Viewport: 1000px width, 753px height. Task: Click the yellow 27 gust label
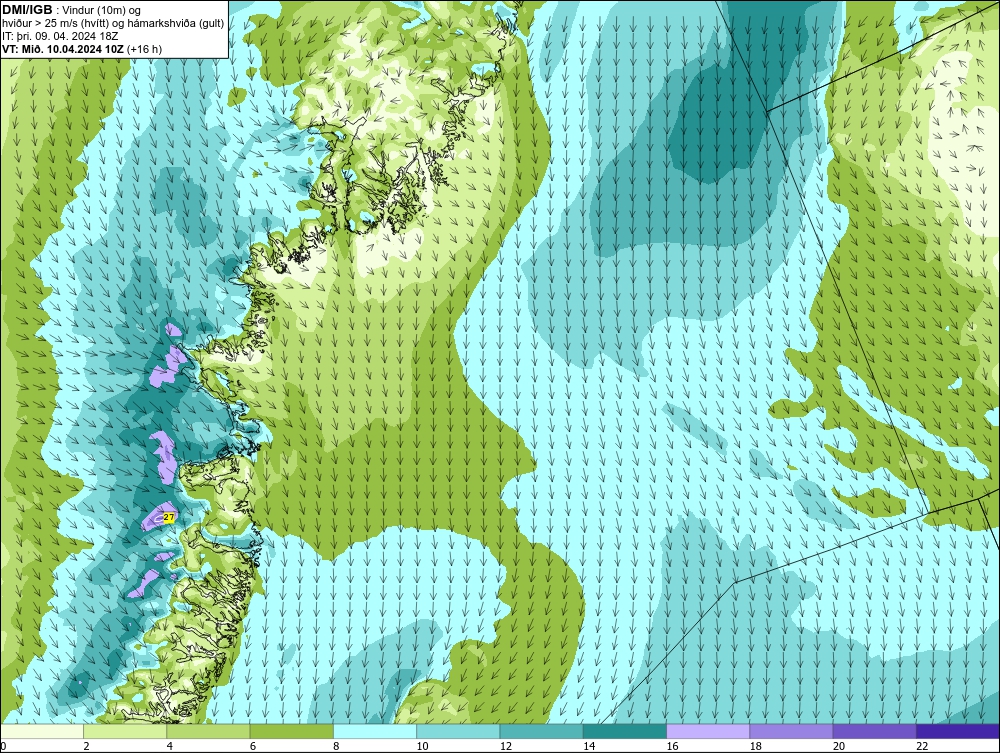pyautogui.click(x=169, y=518)
